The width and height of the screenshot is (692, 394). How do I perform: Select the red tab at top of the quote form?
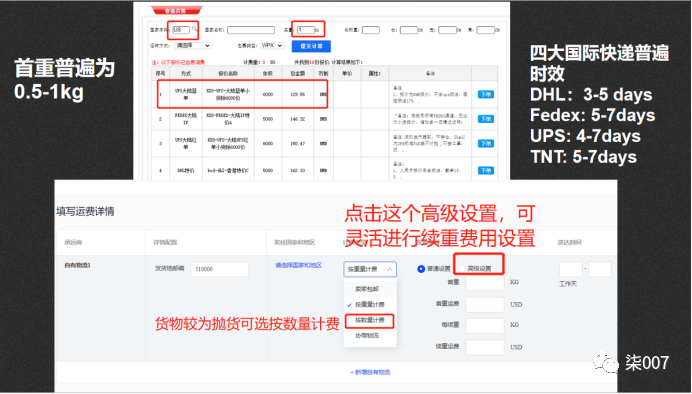point(176,10)
